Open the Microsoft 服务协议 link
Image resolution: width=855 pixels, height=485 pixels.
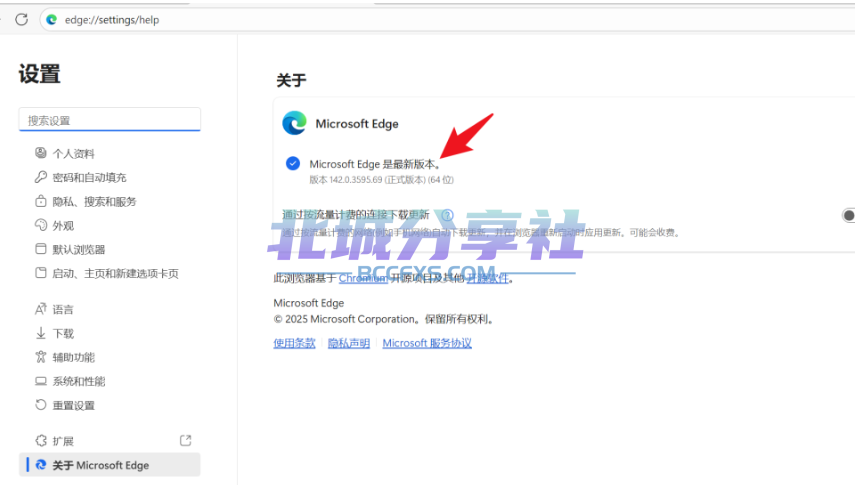click(427, 343)
